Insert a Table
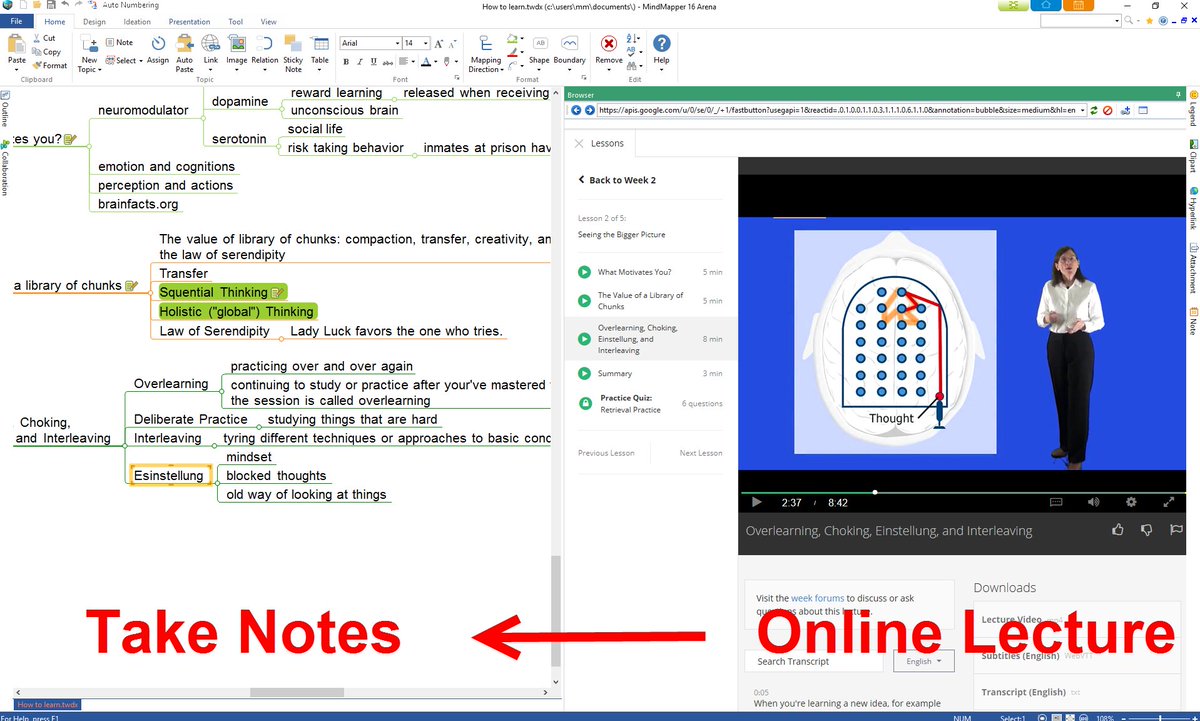Viewport: 1200px width, 721px height. (320, 51)
